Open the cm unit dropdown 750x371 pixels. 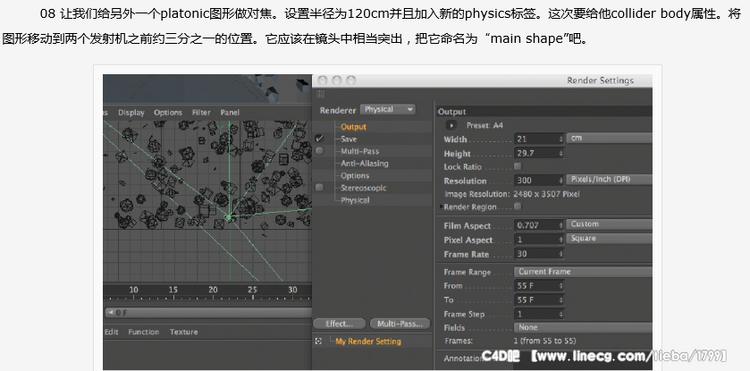coord(609,138)
